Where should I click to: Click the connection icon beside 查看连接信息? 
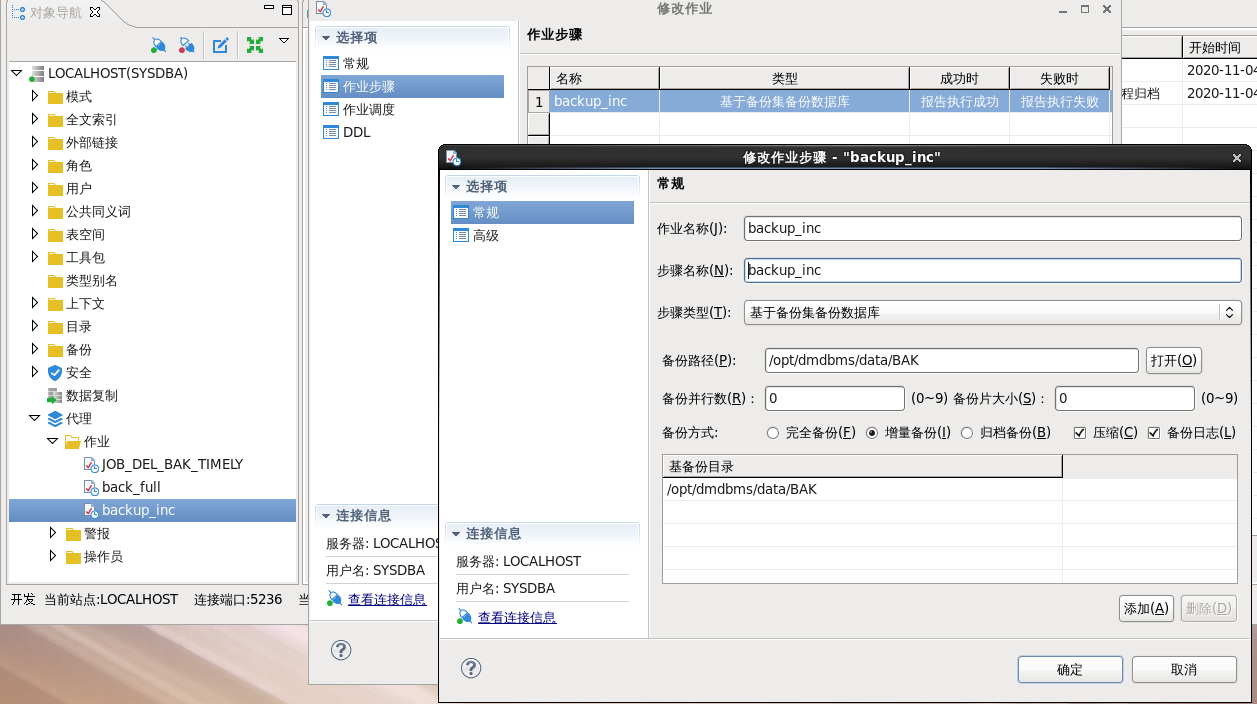pyautogui.click(x=463, y=617)
